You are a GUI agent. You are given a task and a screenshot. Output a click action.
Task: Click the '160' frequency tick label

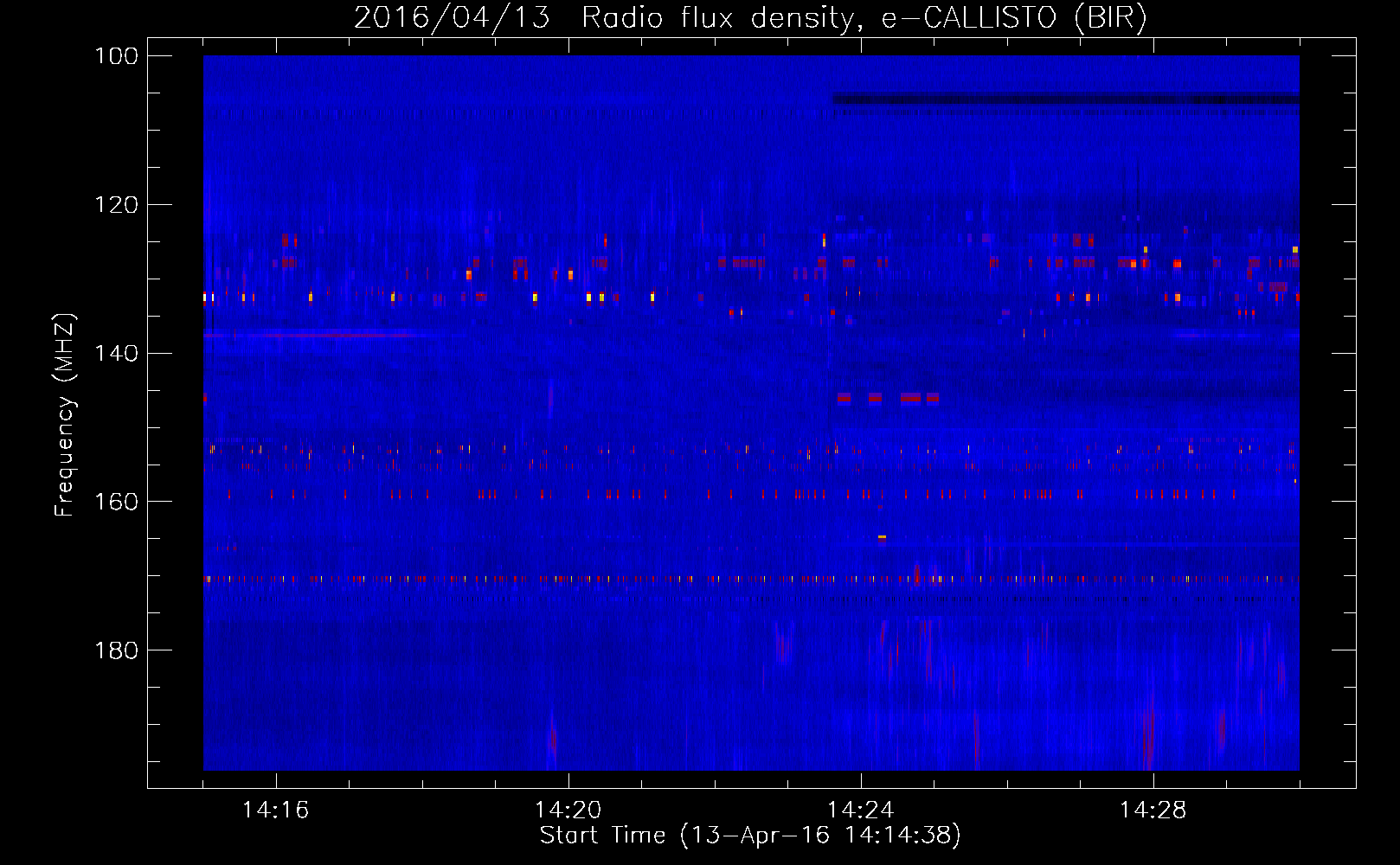coord(117,502)
